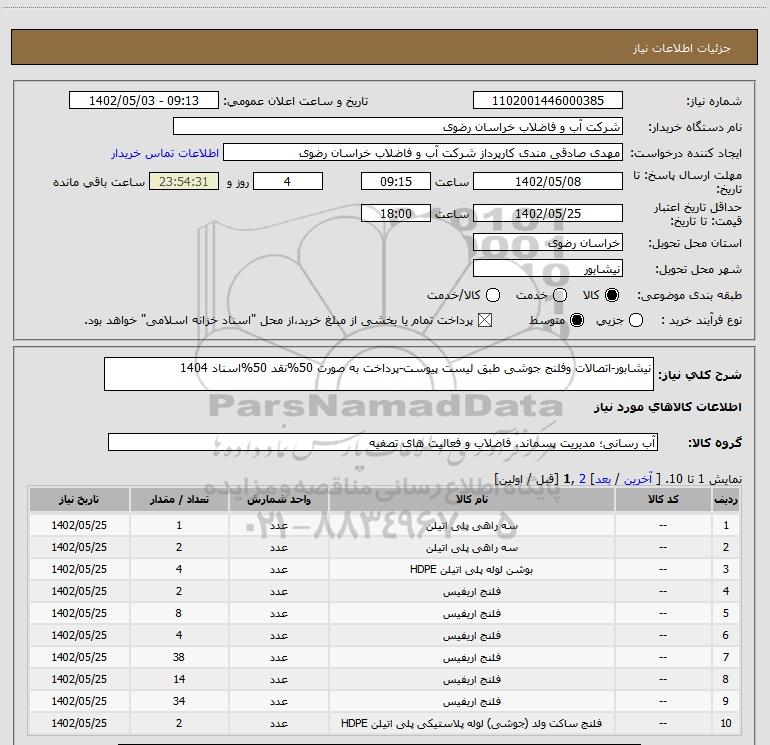The image size is (770, 745).
Task: Click the delivery province field خراسان رضوی
Action: (548, 243)
